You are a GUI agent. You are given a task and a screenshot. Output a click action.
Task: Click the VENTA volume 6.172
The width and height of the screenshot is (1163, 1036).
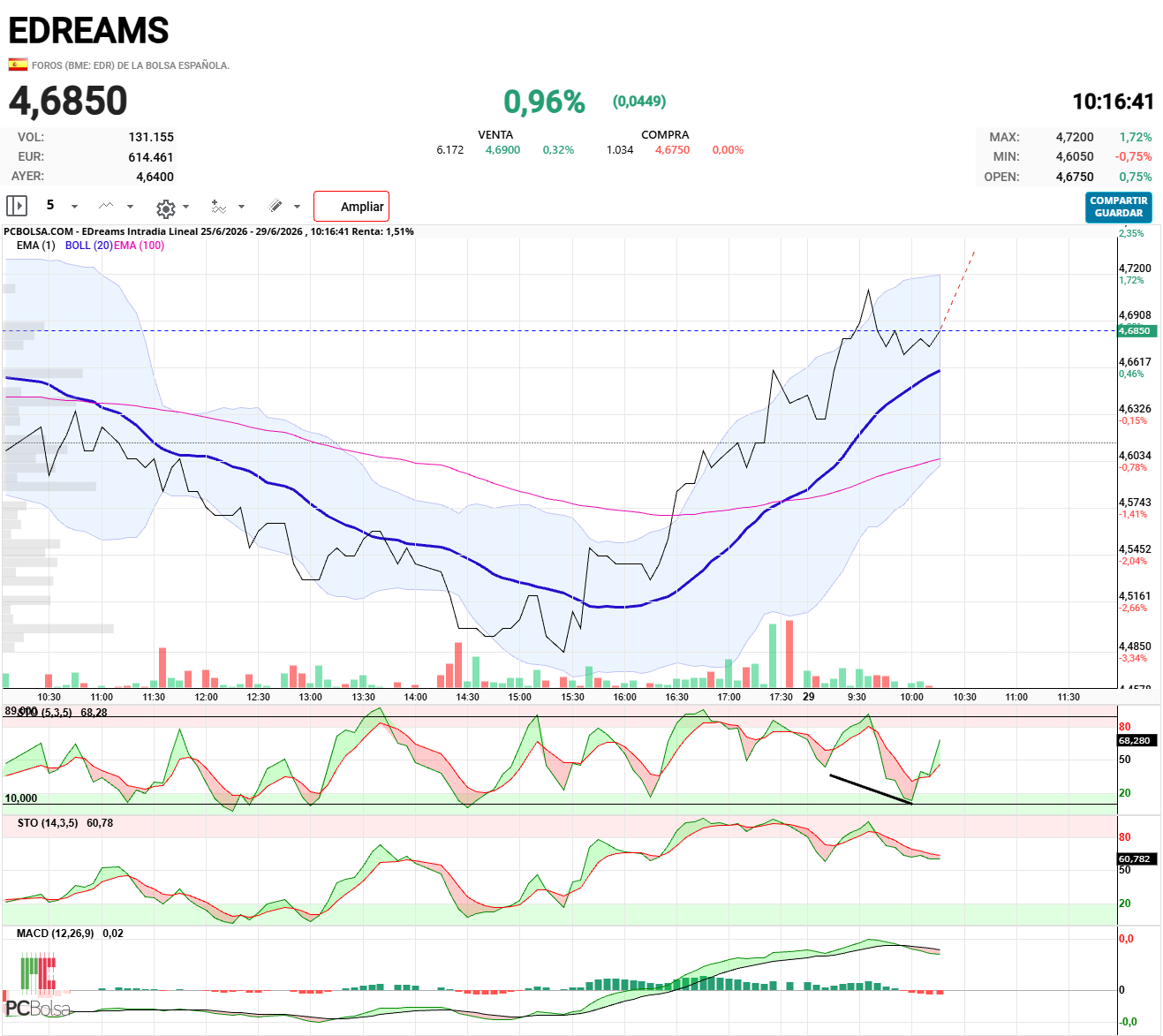coord(449,150)
